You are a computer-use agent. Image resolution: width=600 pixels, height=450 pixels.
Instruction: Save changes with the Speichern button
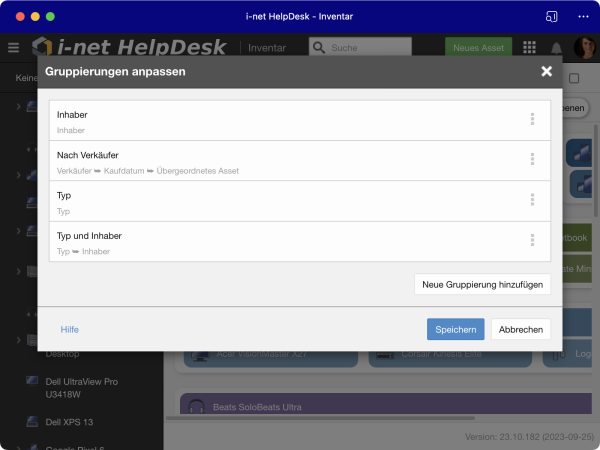click(455, 329)
